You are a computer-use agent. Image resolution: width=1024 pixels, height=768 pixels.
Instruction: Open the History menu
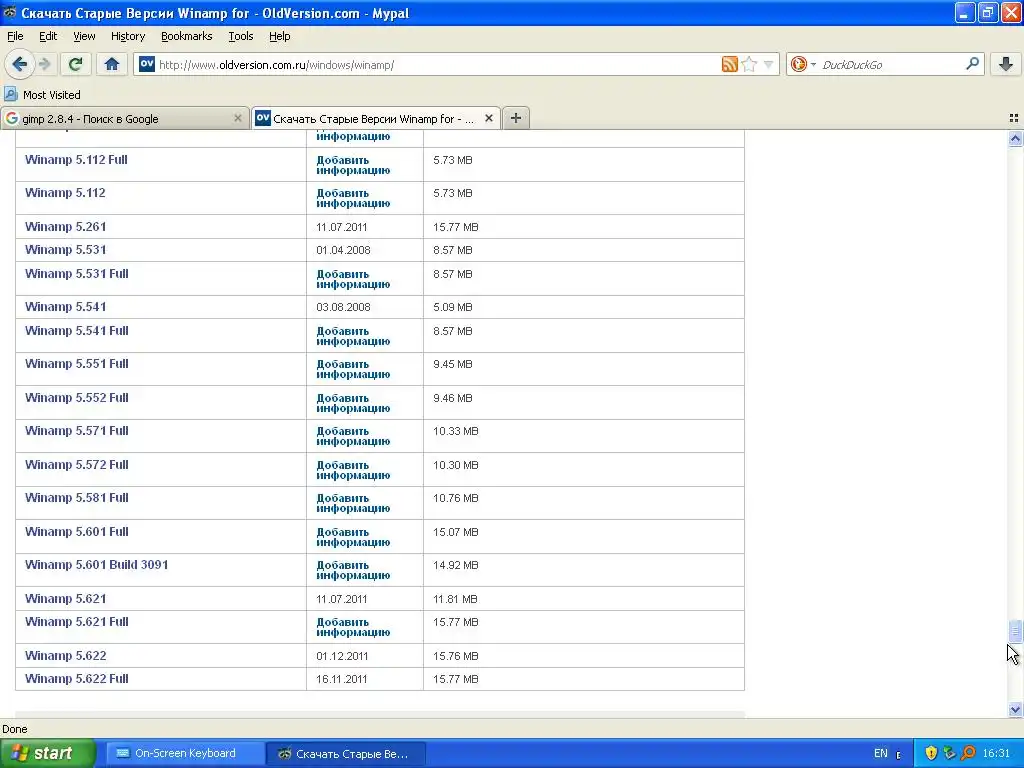click(x=127, y=36)
